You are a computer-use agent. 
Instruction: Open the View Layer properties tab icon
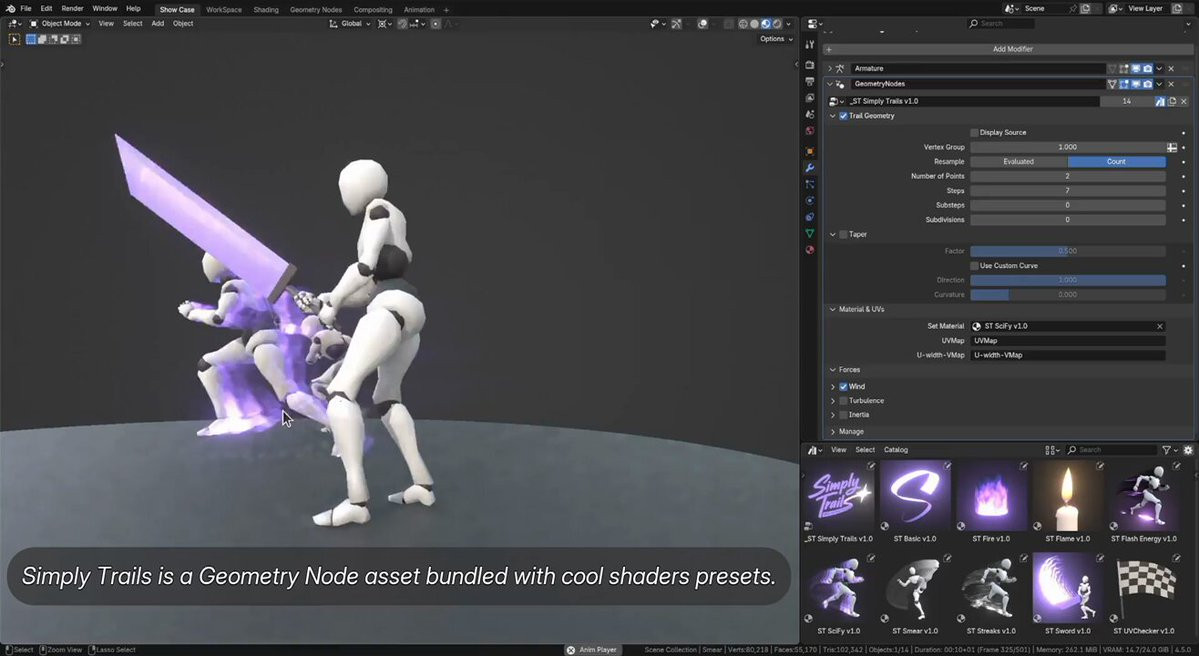(810, 98)
